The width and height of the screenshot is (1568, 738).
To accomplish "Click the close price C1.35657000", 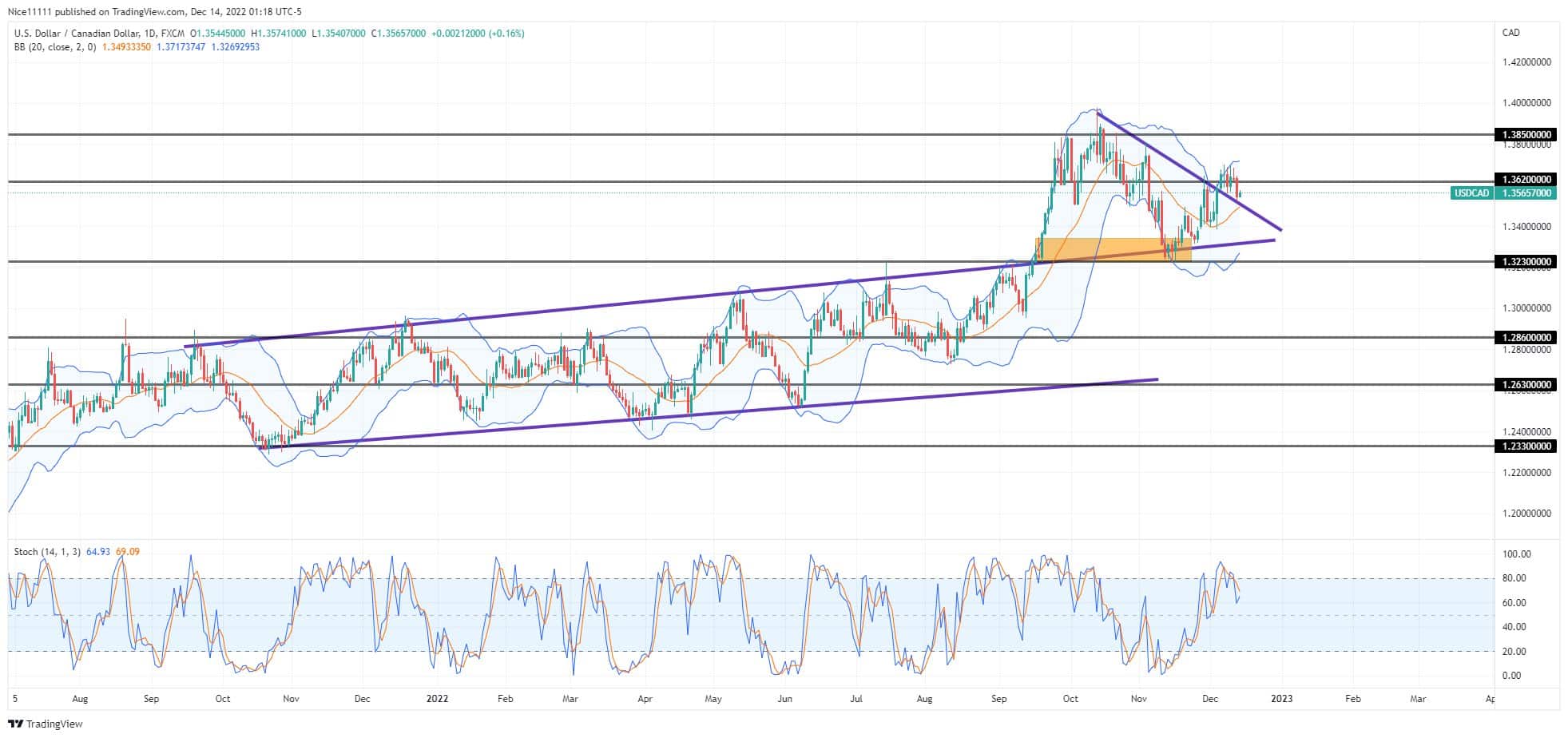I will tap(399, 34).
